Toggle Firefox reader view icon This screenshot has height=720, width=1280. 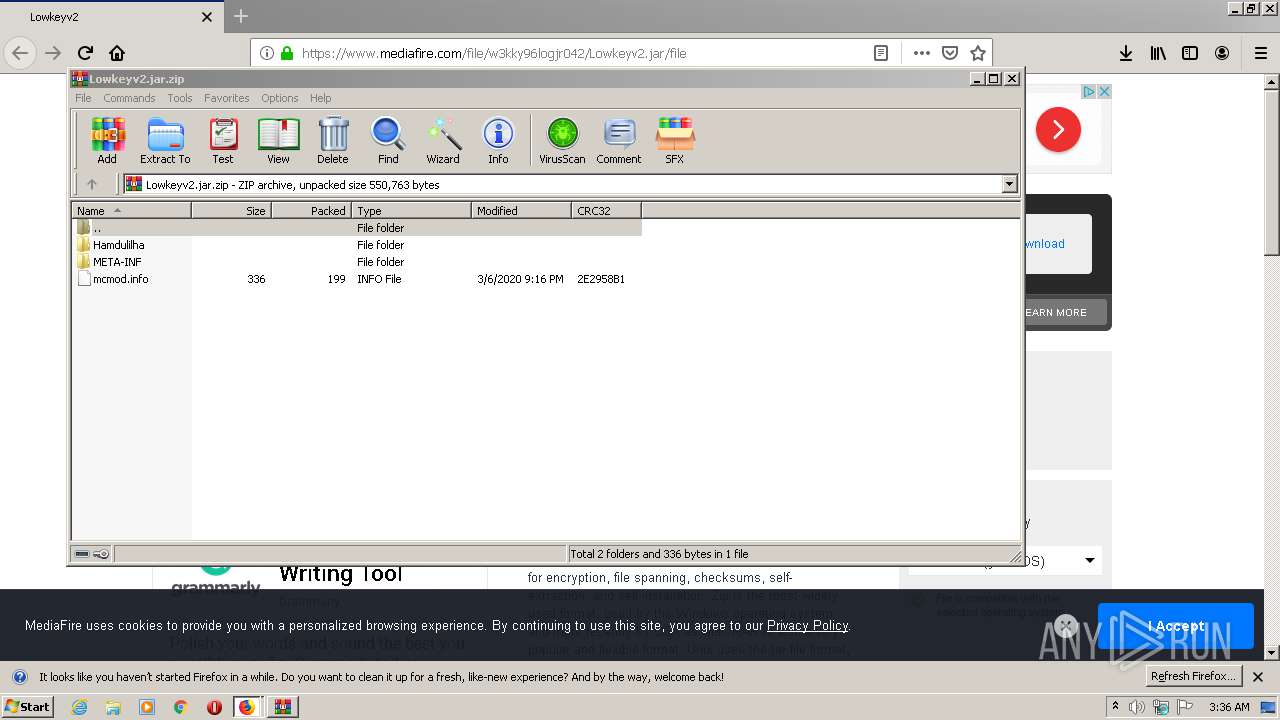881,53
